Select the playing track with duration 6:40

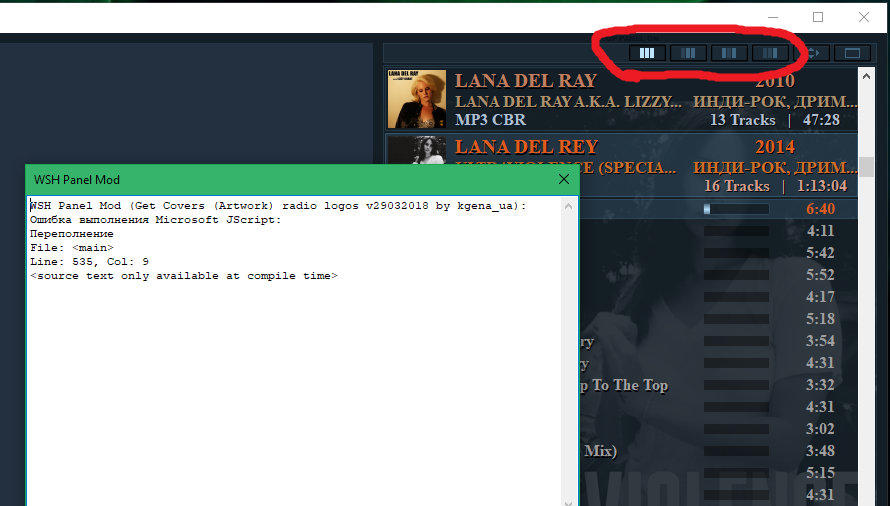click(719, 209)
